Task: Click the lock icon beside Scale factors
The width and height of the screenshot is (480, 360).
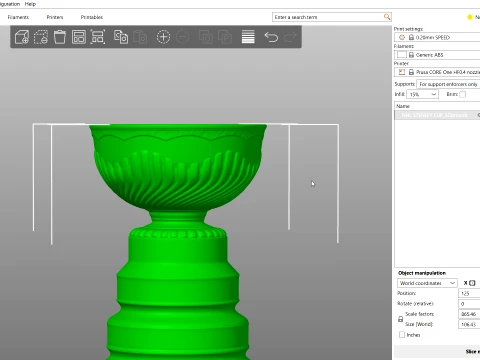Action: [x=400, y=319]
